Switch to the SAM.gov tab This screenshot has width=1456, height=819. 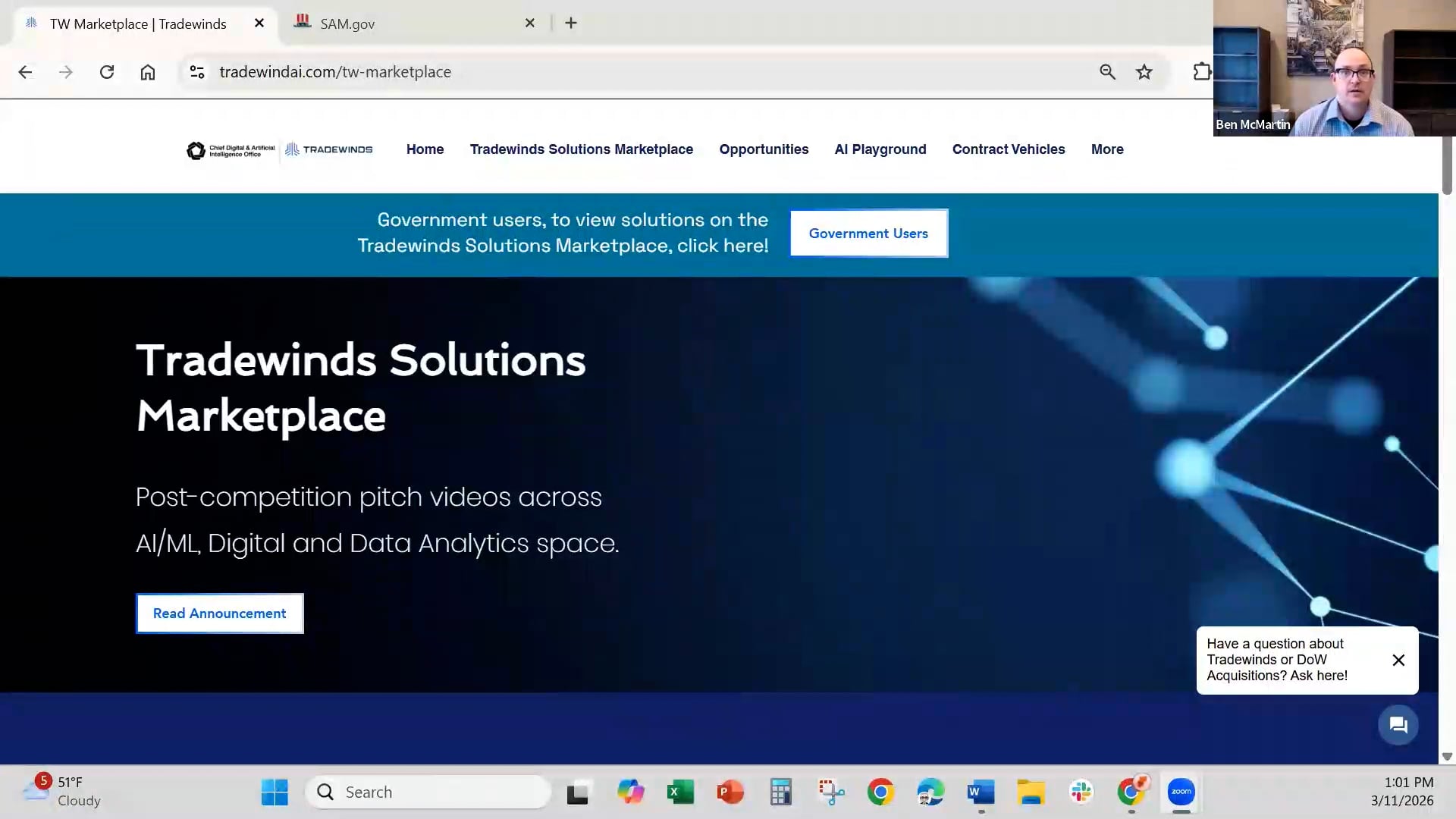413,24
